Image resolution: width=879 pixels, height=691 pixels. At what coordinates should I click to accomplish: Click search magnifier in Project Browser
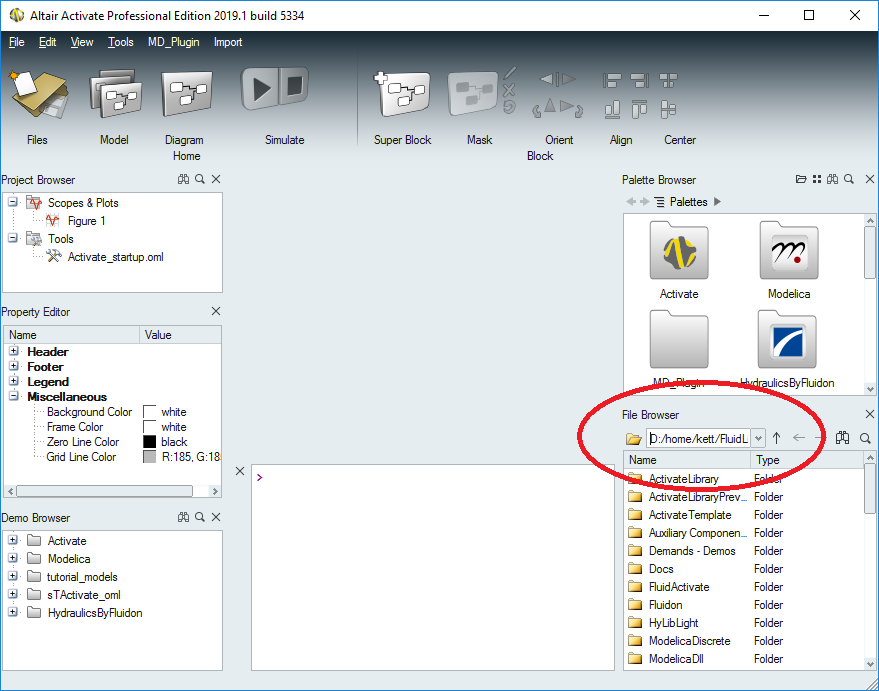click(200, 179)
